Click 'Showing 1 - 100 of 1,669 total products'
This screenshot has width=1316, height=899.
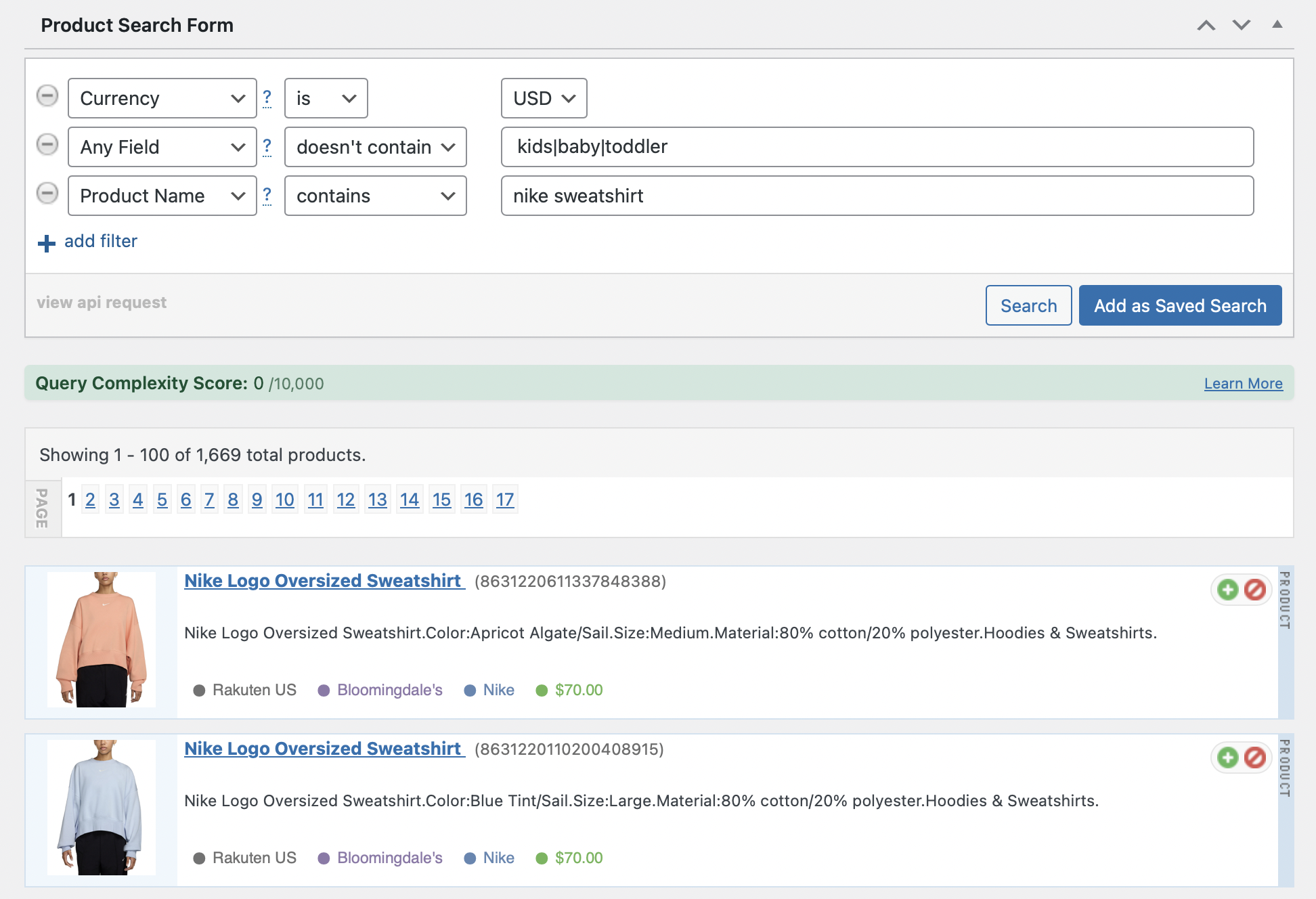tap(202, 455)
